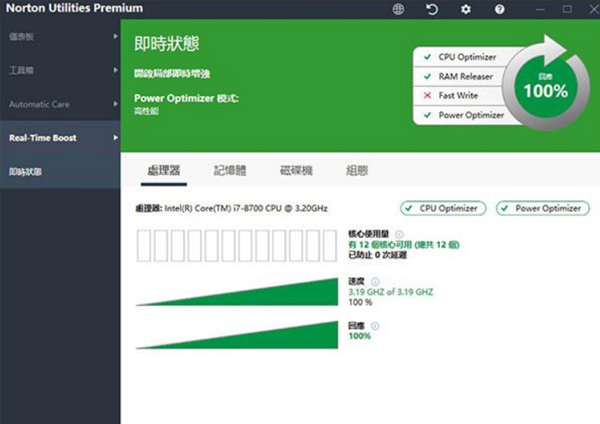Open the 工具箱 sidebar section
The width and height of the screenshot is (600, 424).
point(60,70)
